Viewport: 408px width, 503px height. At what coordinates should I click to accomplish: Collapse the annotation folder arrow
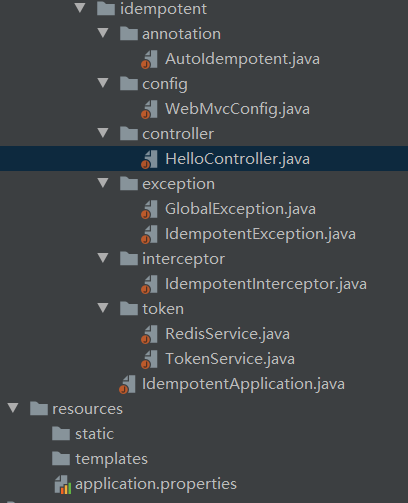[x=103, y=33]
